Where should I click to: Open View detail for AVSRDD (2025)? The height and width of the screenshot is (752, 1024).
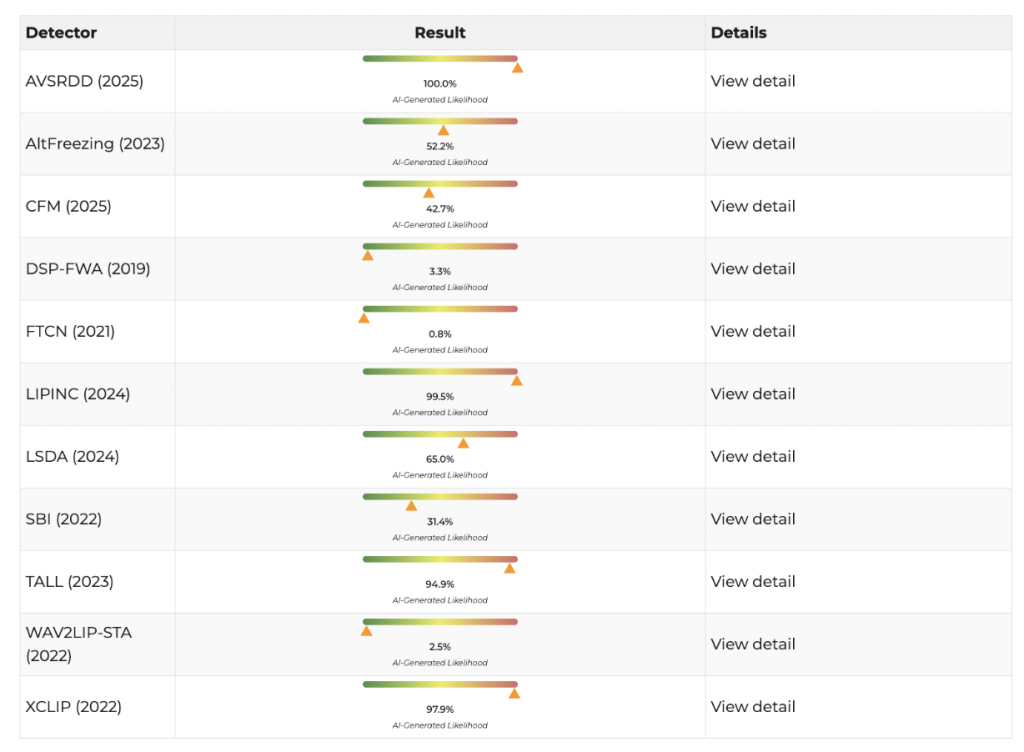(753, 81)
